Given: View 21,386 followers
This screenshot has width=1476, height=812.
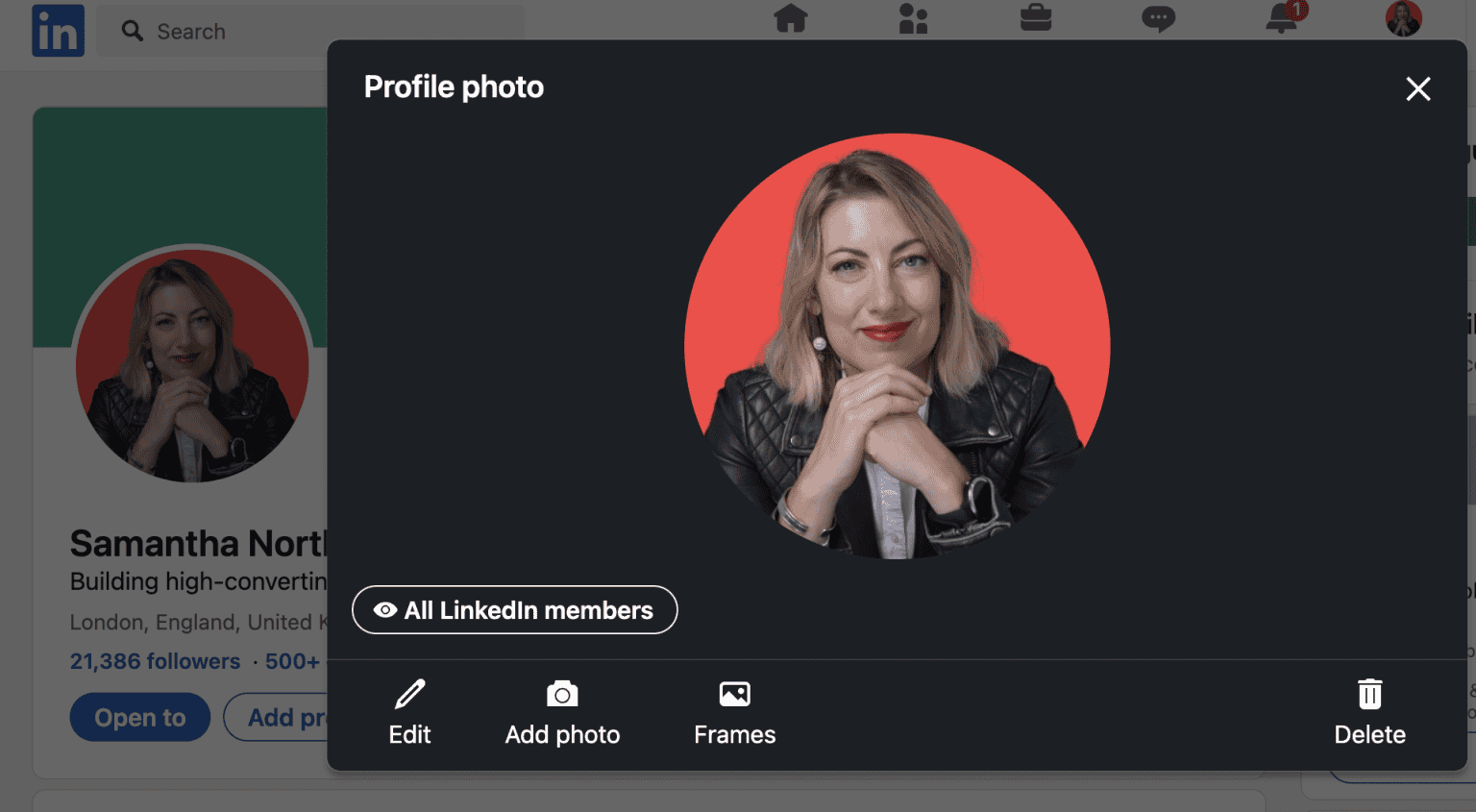Looking at the screenshot, I should [x=155, y=661].
